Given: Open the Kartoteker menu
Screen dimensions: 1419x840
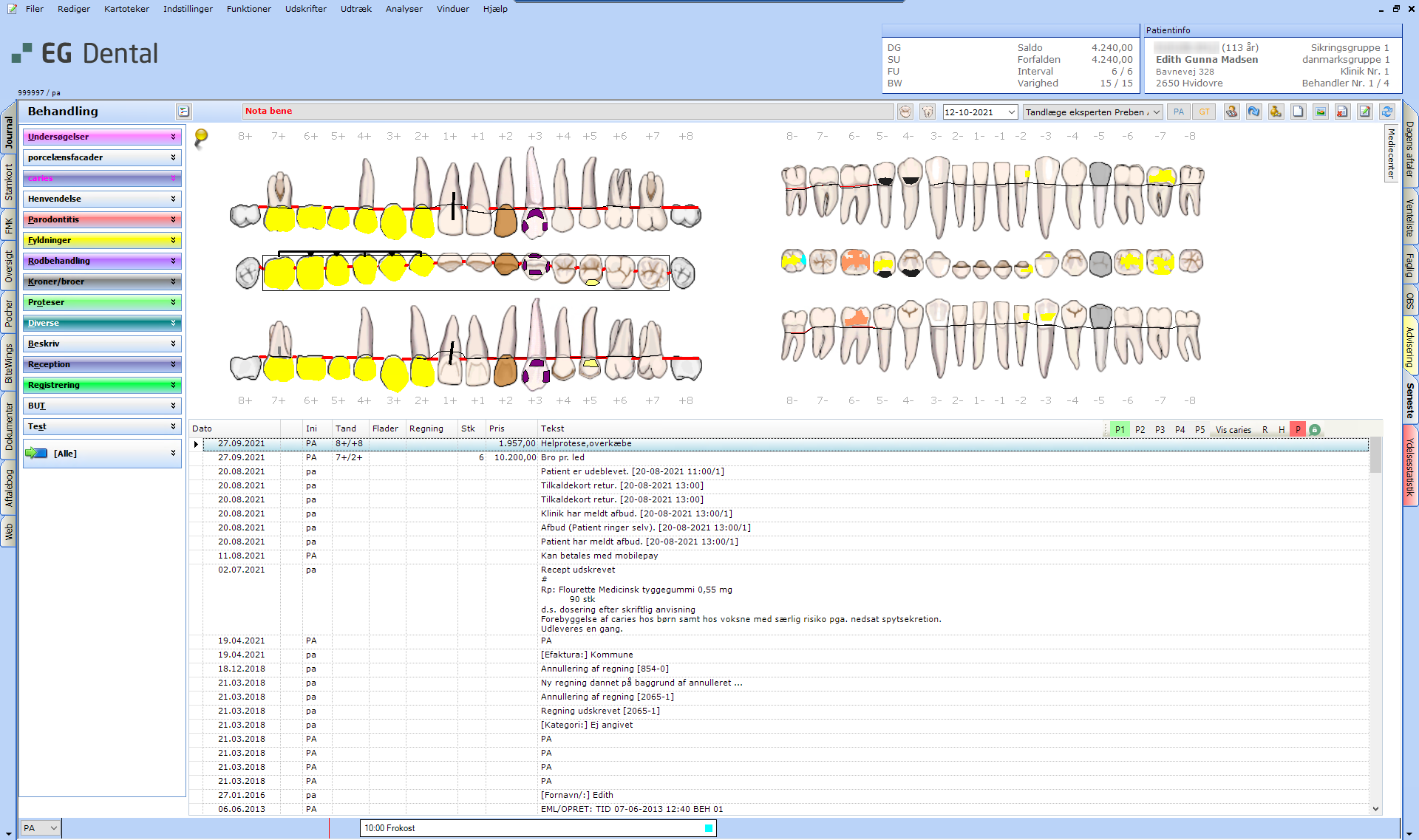Looking at the screenshot, I should [x=126, y=9].
